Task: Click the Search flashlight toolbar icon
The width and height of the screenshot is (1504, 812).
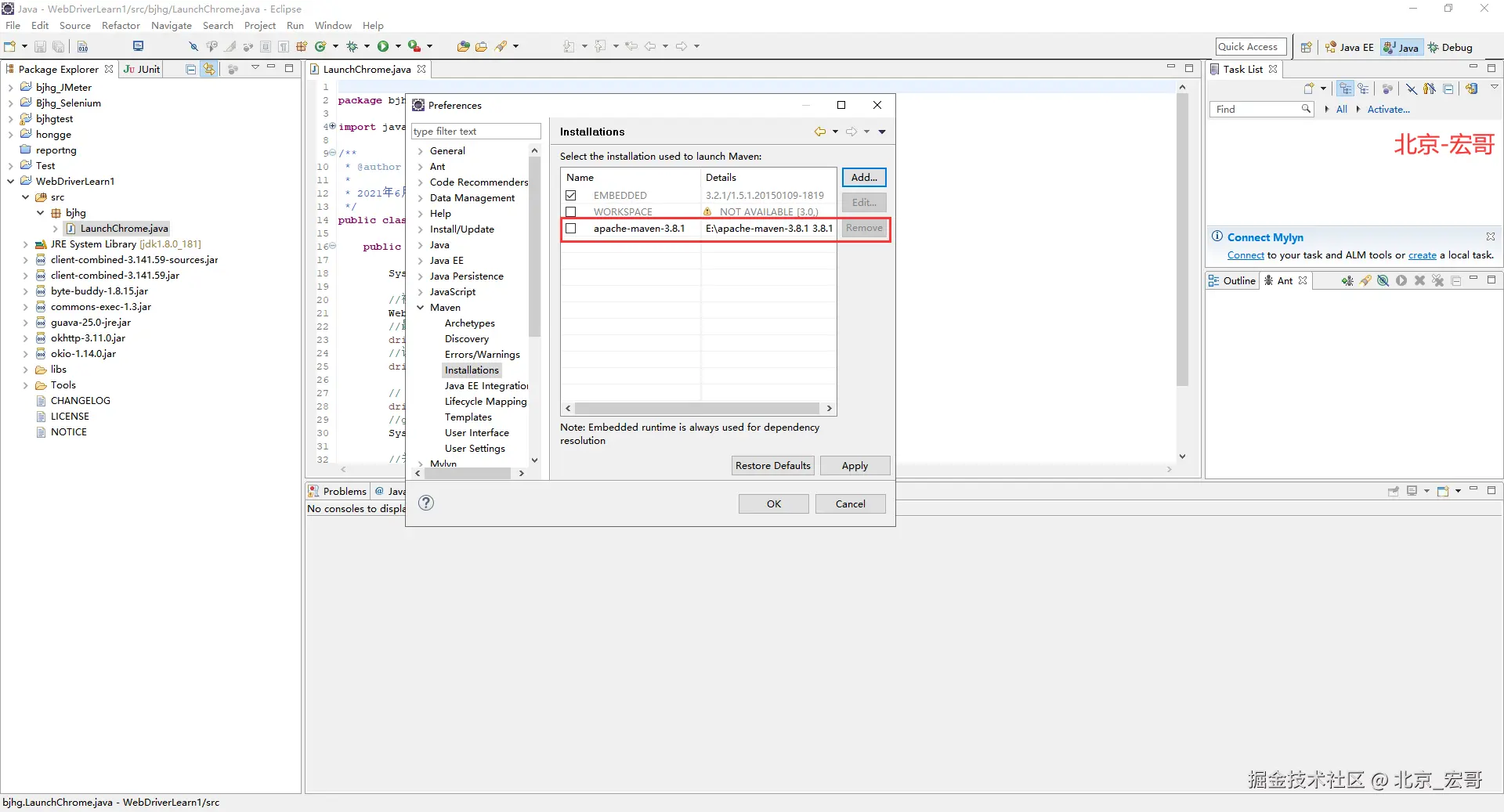Action: point(501,47)
